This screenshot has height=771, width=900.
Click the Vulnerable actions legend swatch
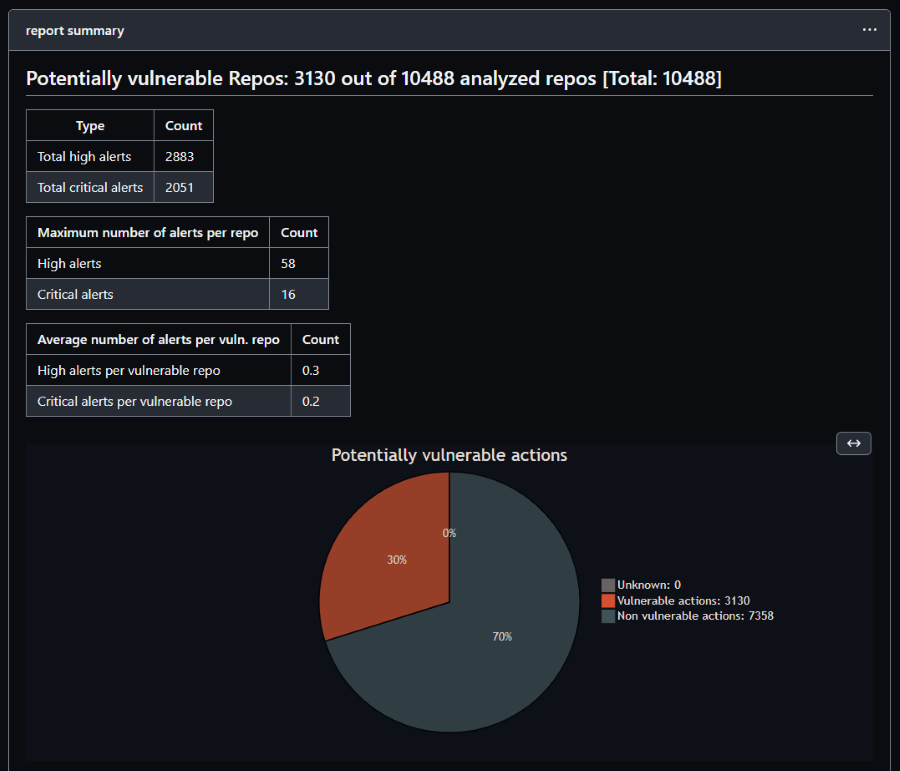(608, 600)
